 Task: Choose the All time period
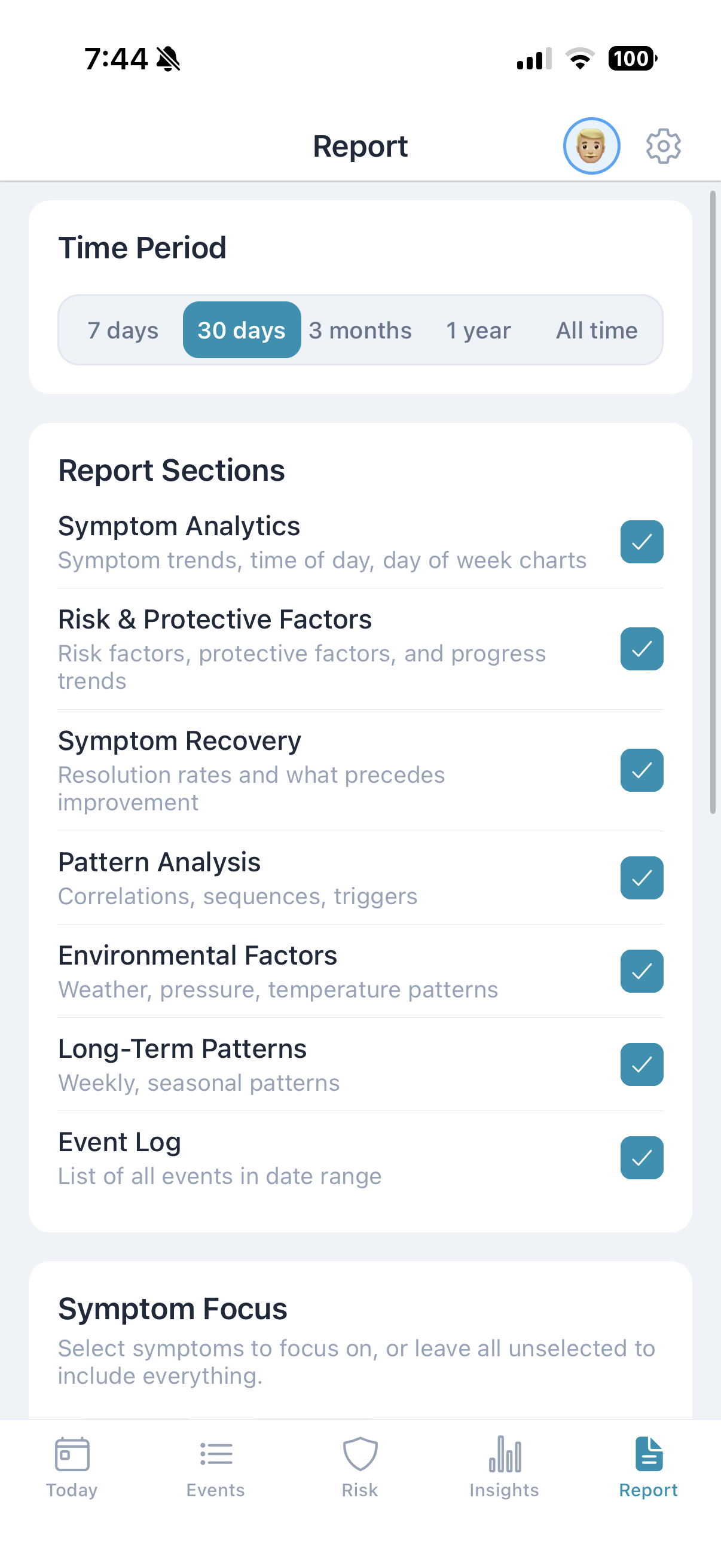(x=597, y=330)
